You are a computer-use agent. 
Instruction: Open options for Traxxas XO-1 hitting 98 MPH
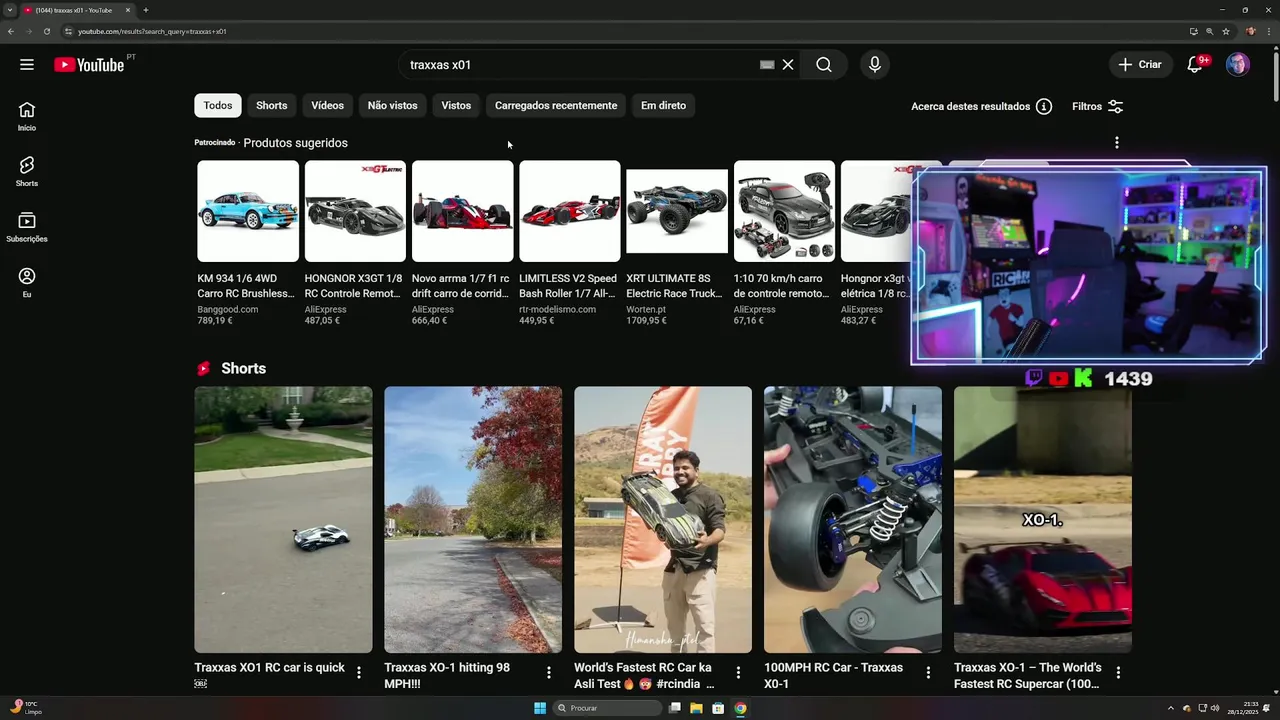tap(549, 673)
